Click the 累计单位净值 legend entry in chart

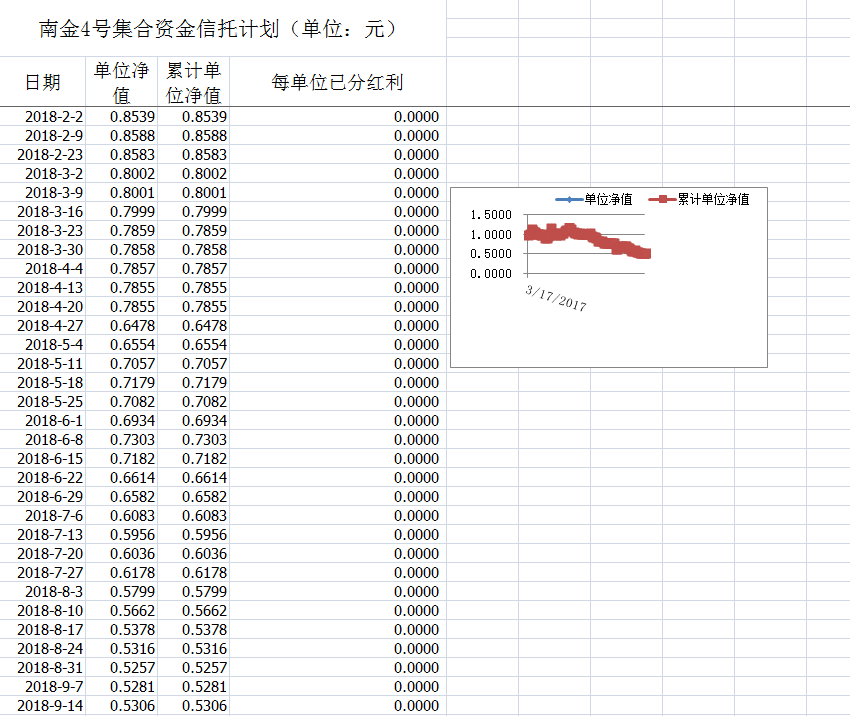click(699, 199)
